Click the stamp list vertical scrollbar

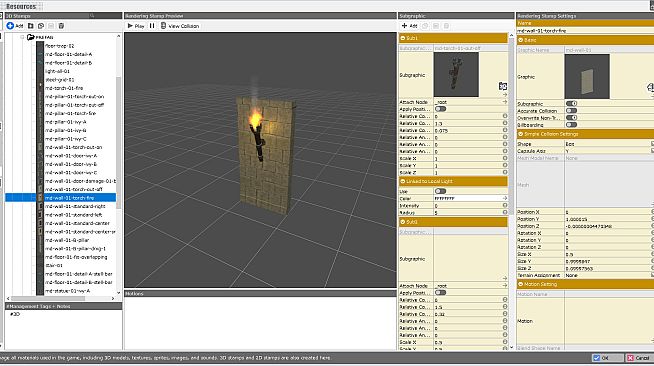coord(118,142)
